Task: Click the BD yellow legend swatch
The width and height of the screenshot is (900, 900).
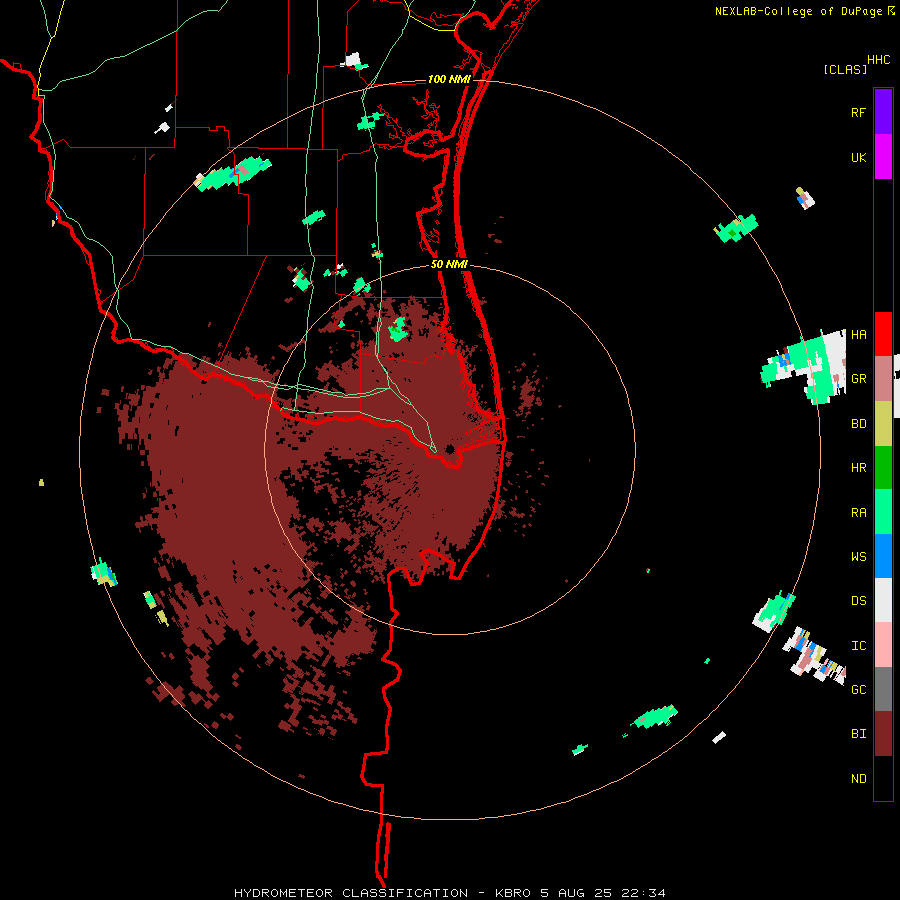Action: [x=883, y=424]
